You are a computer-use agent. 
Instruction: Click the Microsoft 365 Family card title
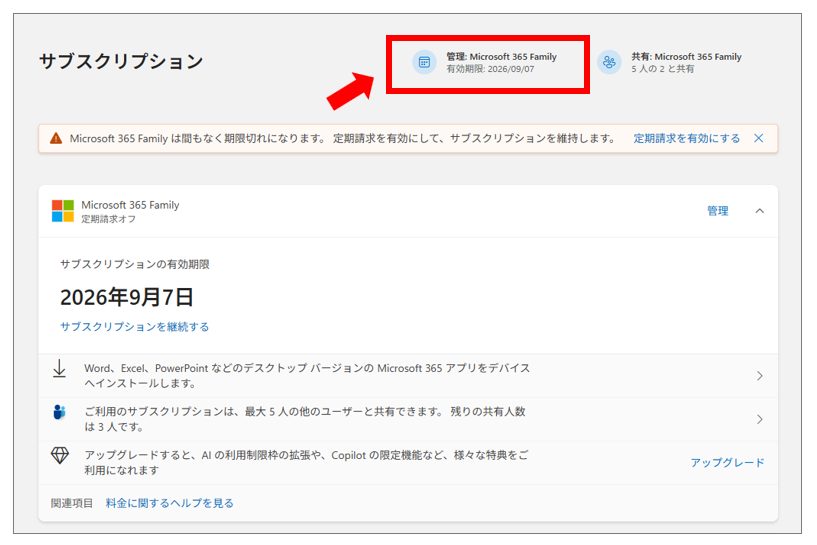[x=130, y=205]
